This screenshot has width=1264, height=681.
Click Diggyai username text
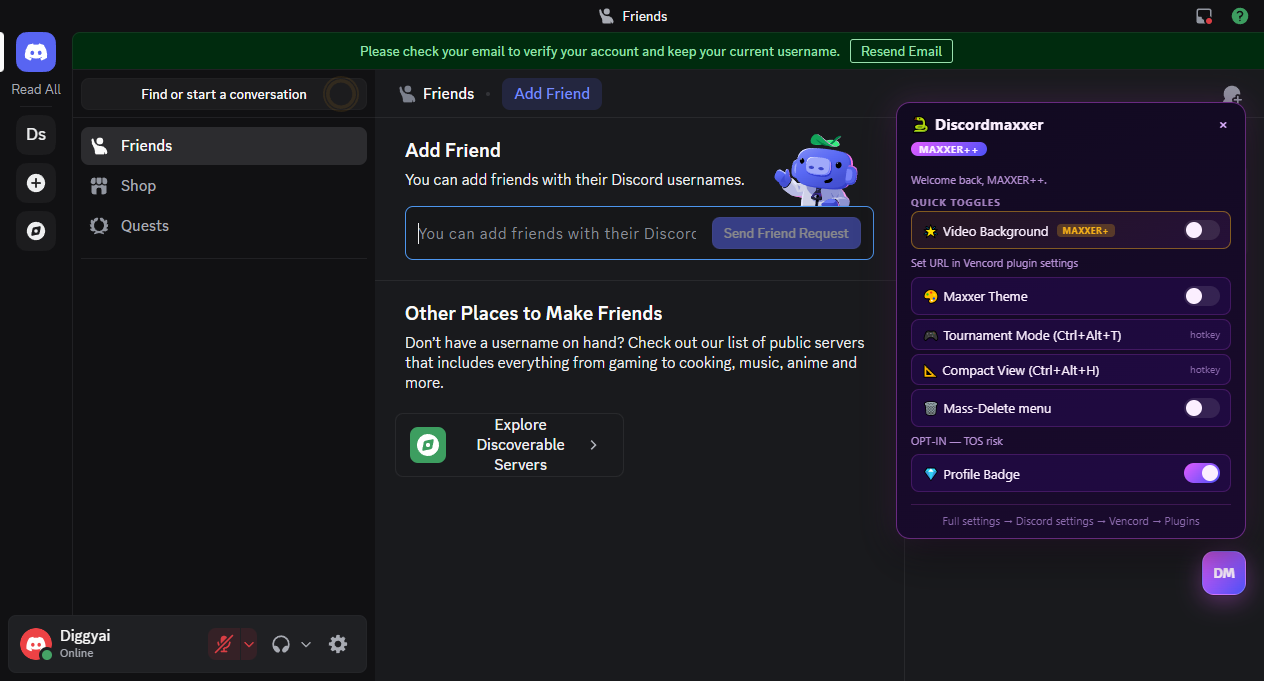coord(83,635)
